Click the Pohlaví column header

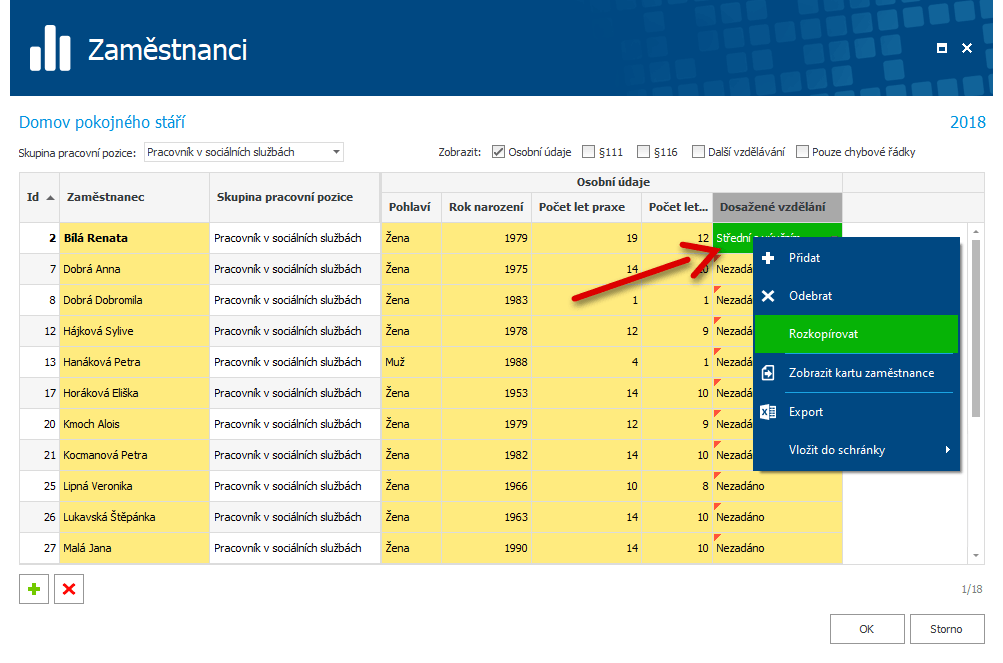(411, 207)
